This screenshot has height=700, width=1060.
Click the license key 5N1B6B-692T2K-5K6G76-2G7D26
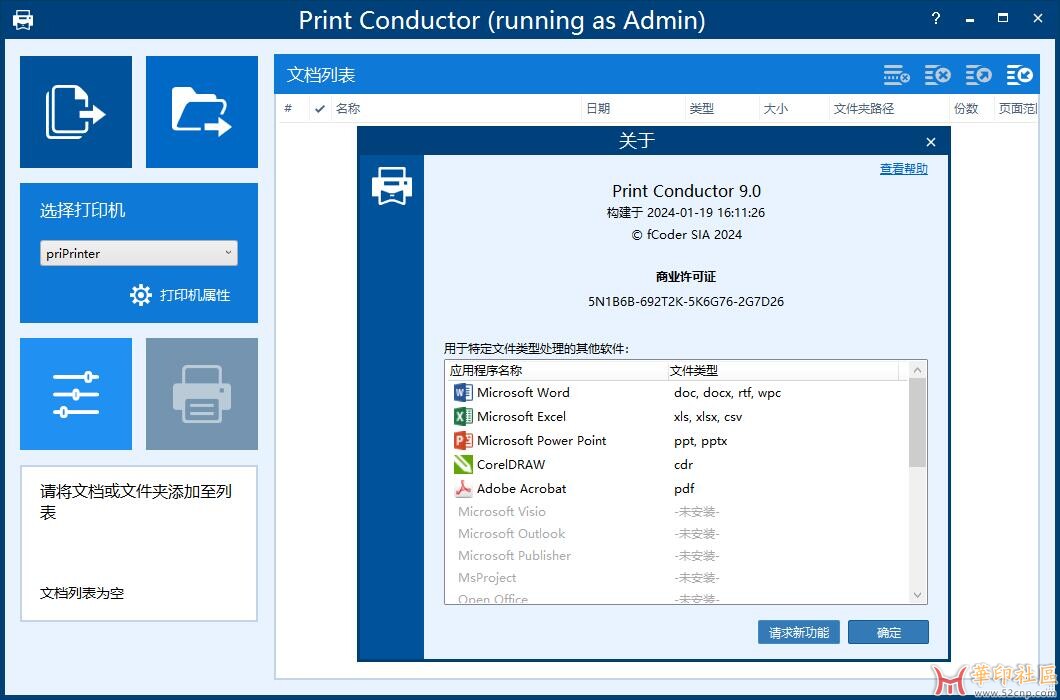[x=685, y=302]
